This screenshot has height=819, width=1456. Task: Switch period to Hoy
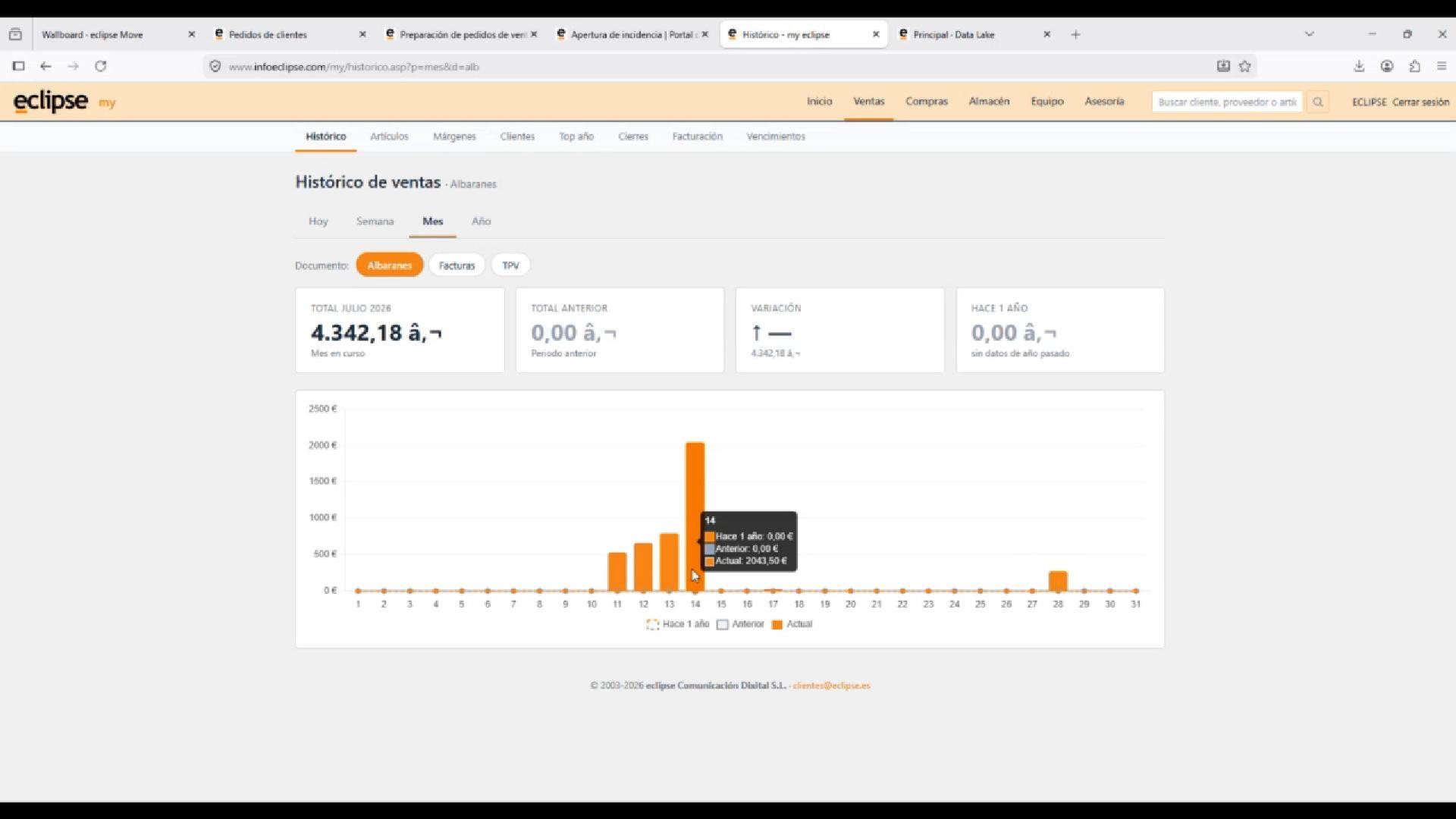pos(318,221)
